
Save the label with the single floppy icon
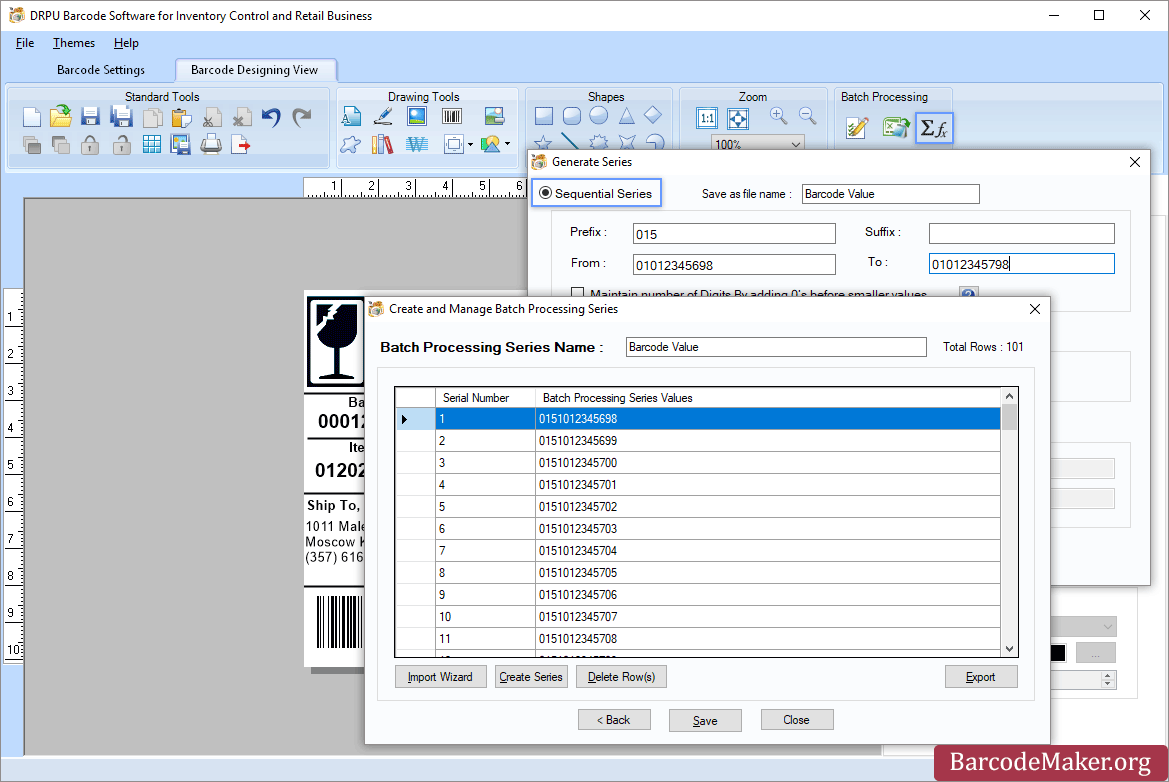90,117
